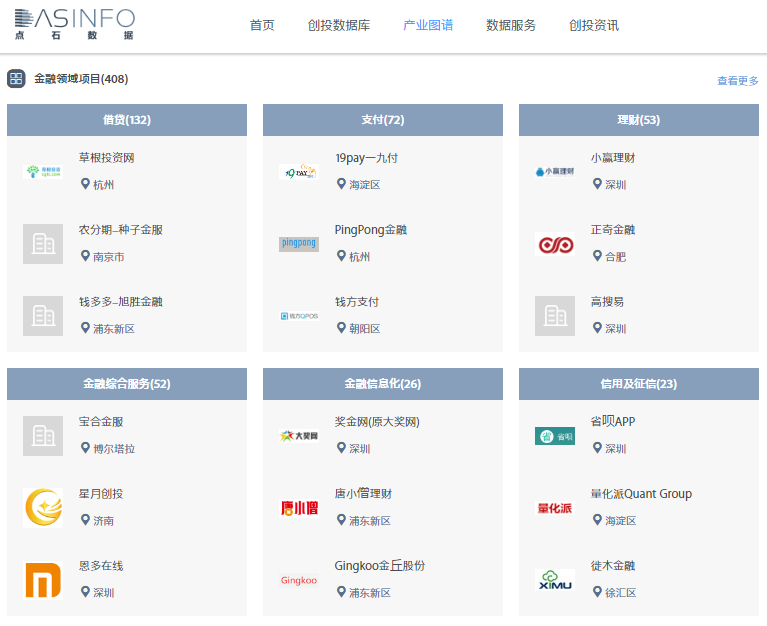Open the PingPong金融 project name
This screenshot has height=626, width=767.
pyautogui.click(x=371, y=230)
